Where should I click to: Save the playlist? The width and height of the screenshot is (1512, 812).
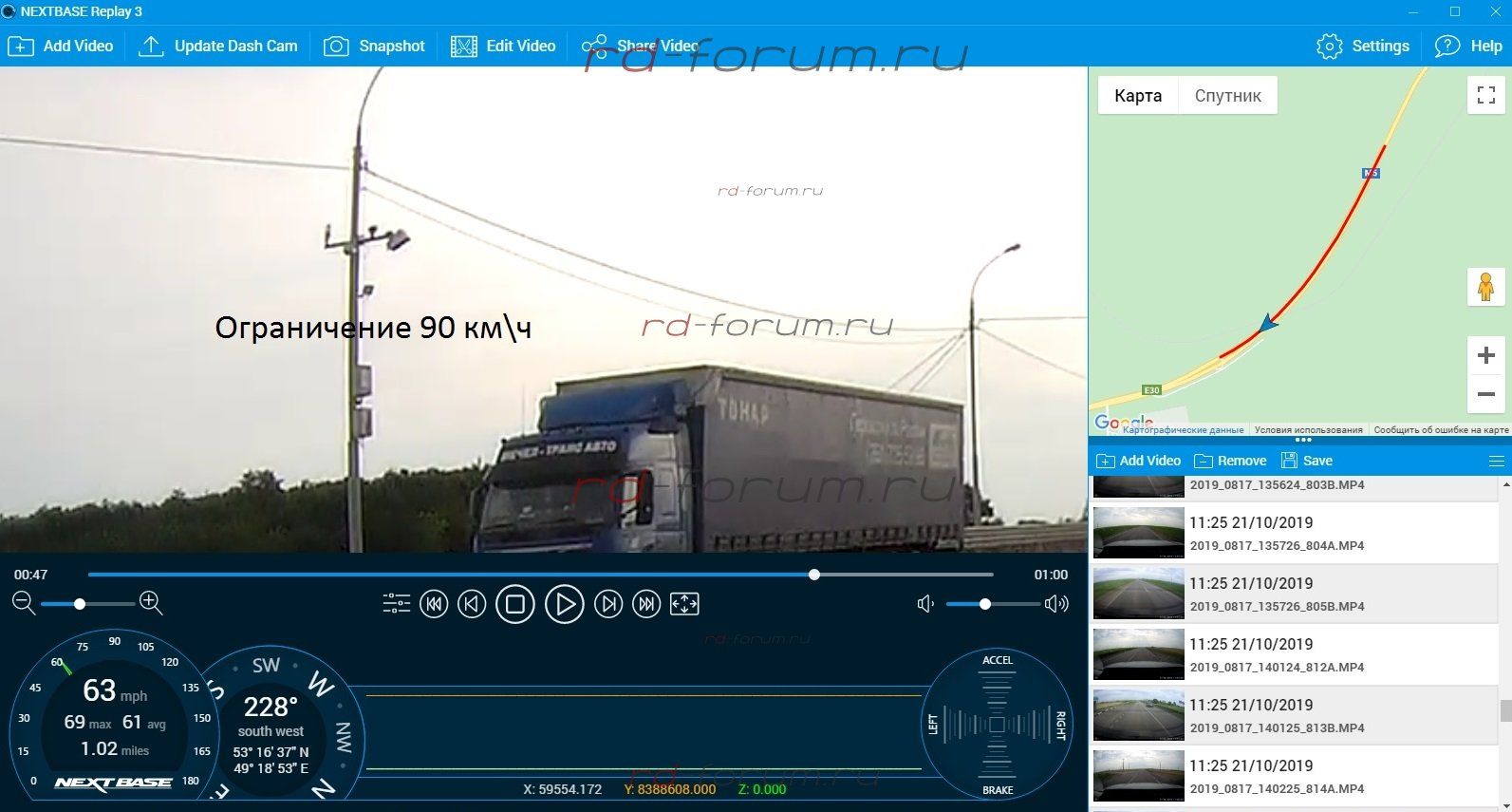[x=1306, y=461]
